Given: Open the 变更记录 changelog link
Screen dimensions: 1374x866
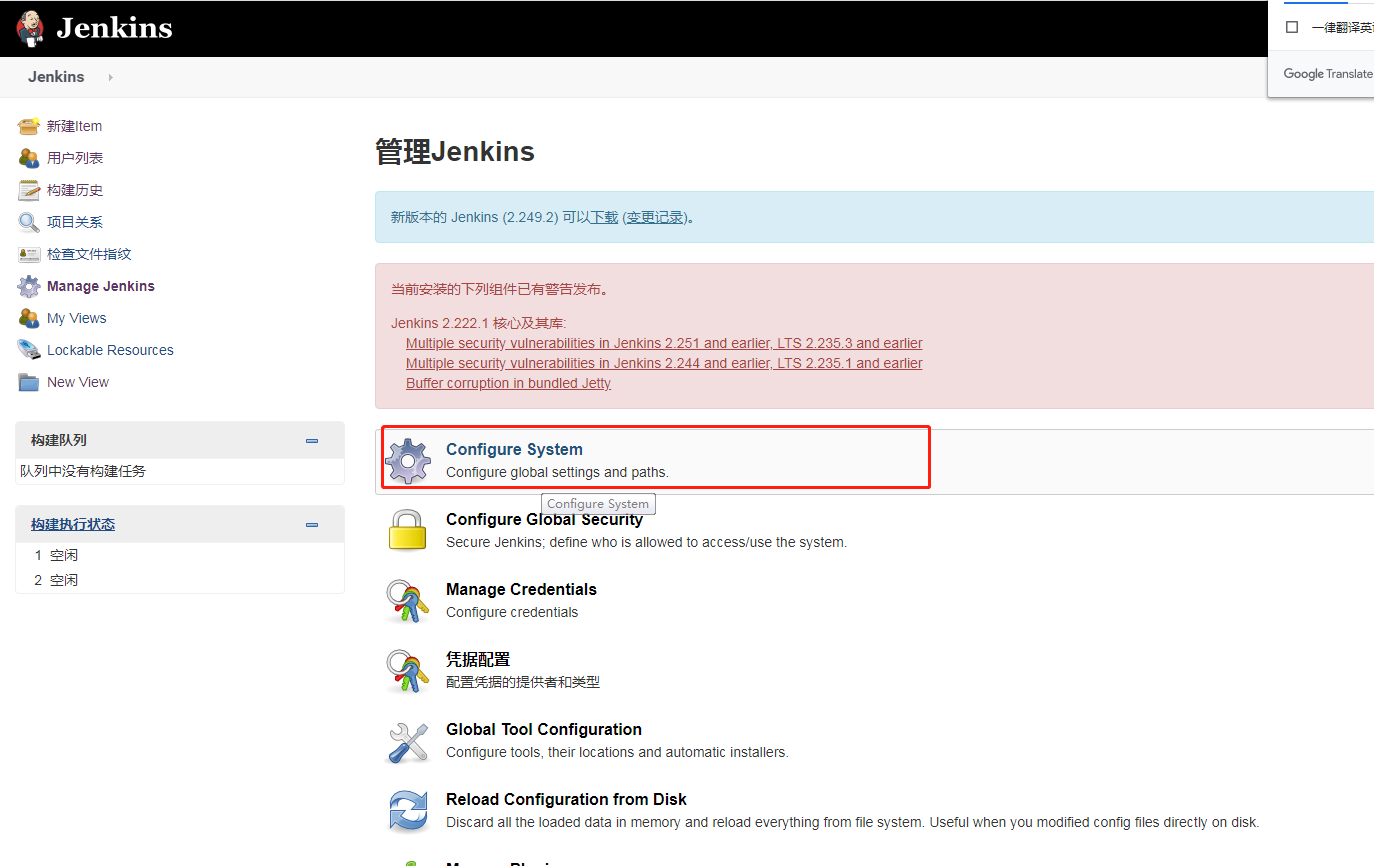Looking at the screenshot, I should point(655,217).
